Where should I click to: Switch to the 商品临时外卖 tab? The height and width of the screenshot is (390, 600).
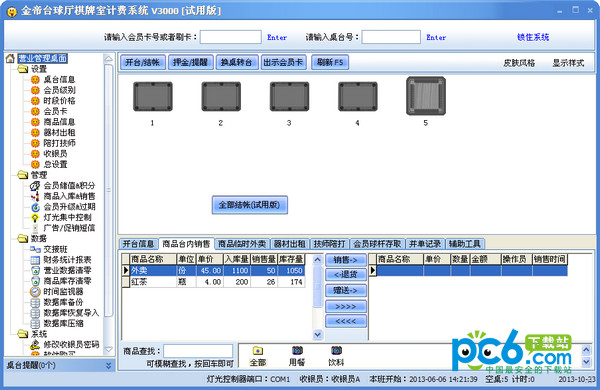tap(242, 244)
